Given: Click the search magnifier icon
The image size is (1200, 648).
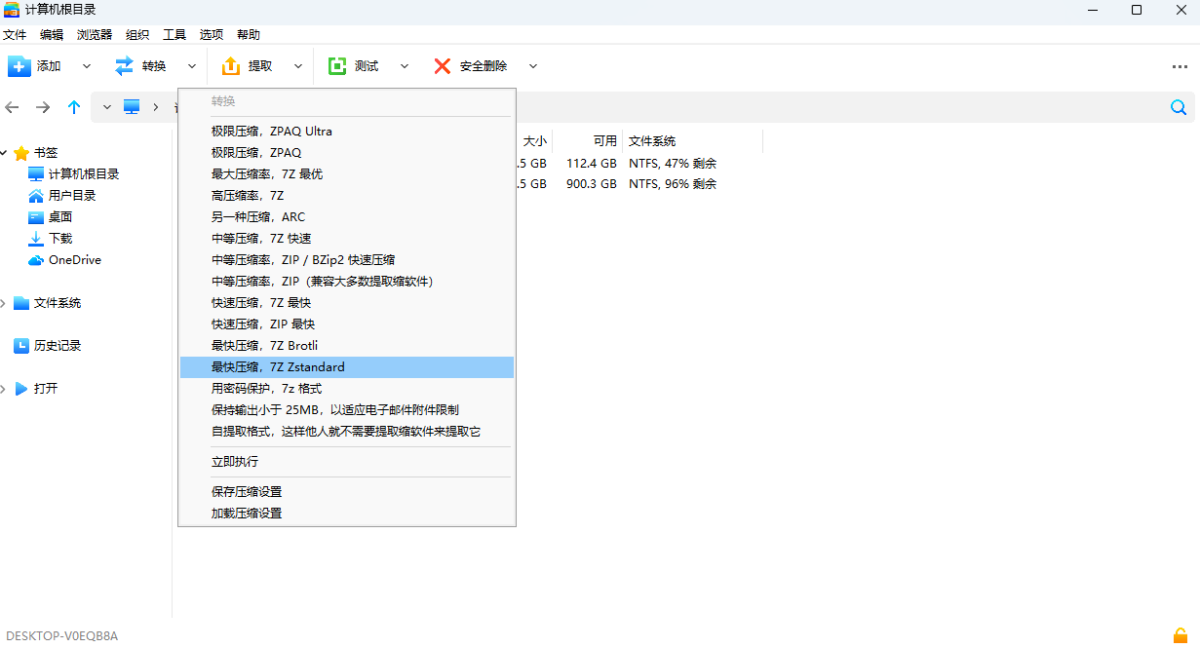Looking at the screenshot, I should 1179,107.
